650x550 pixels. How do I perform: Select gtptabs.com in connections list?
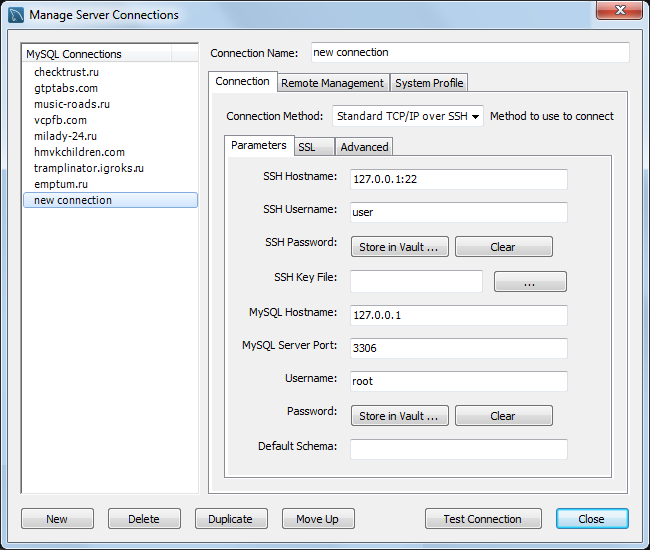[110, 88]
